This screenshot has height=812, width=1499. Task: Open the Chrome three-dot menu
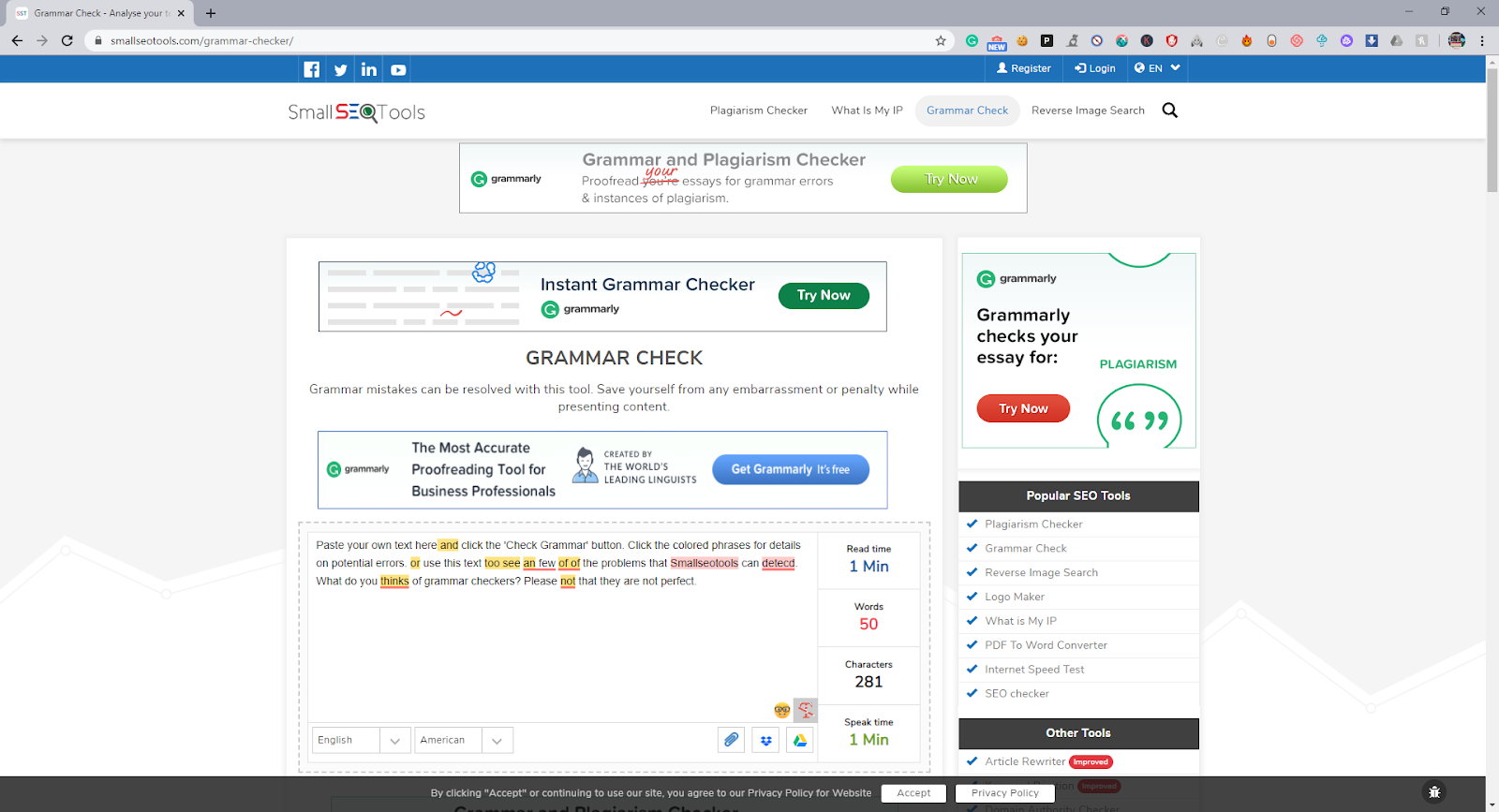click(x=1482, y=40)
